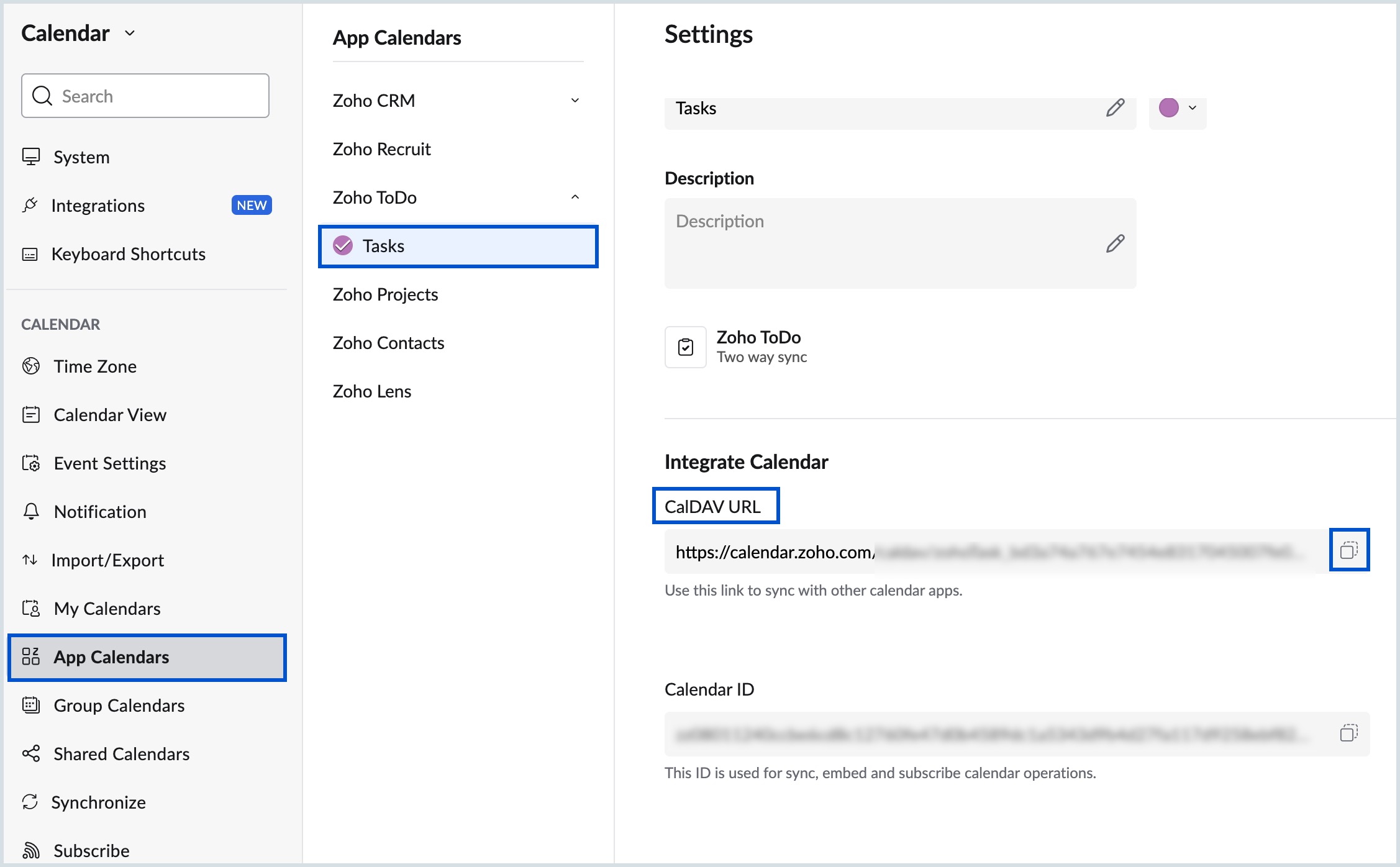Copy the CalDAV URL with copy icon

point(1348,550)
